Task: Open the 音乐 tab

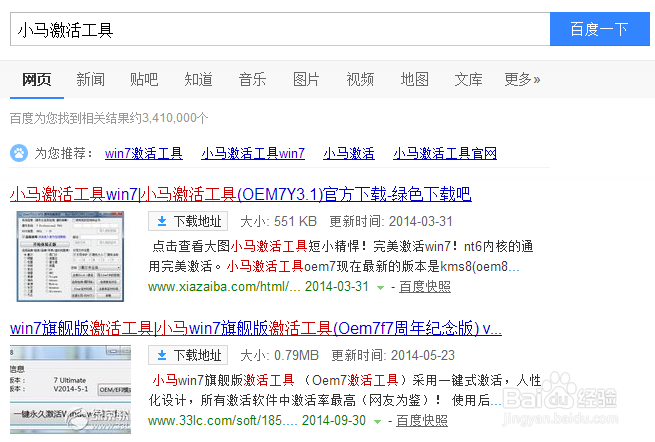Action: 252,79
